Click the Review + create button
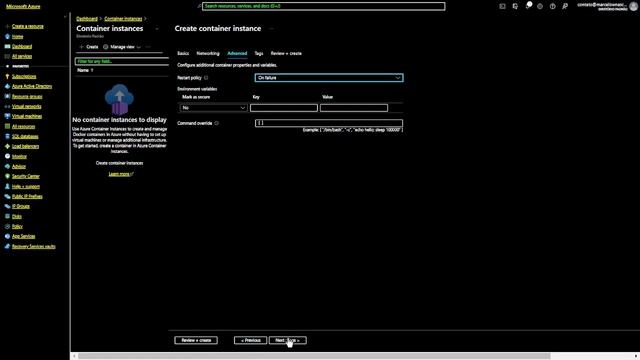The image size is (640, 360). tap(196, 340)
